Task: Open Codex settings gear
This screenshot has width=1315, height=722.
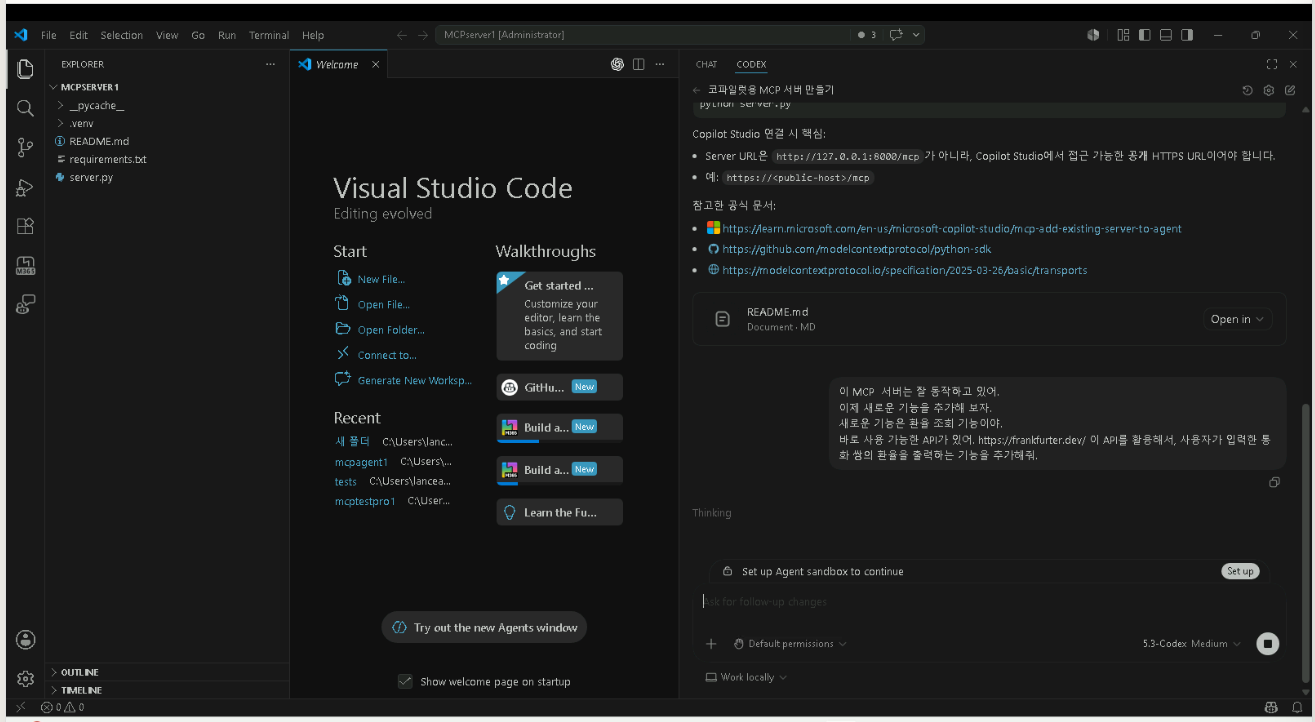Action: pyautogui.click(x=1269, y=90)
